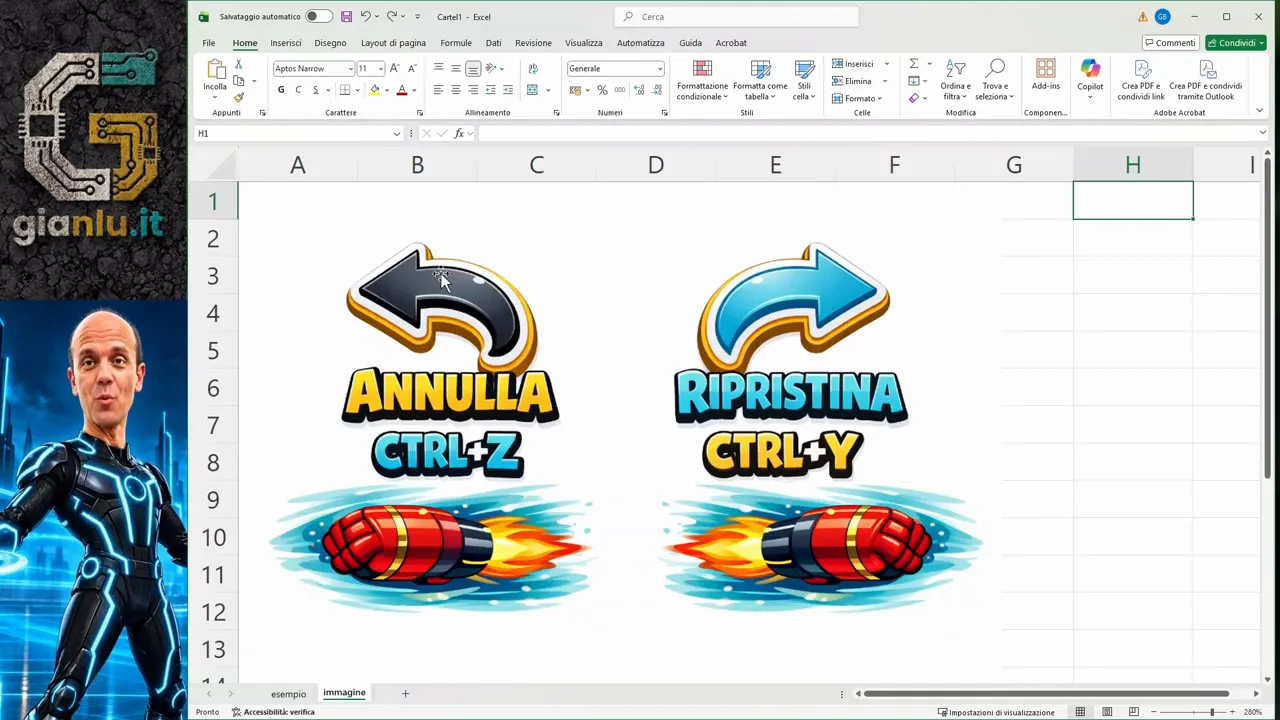
Task: Select the Format Painter brush icon
Action: pyautogui.click(x=238, y=97)
